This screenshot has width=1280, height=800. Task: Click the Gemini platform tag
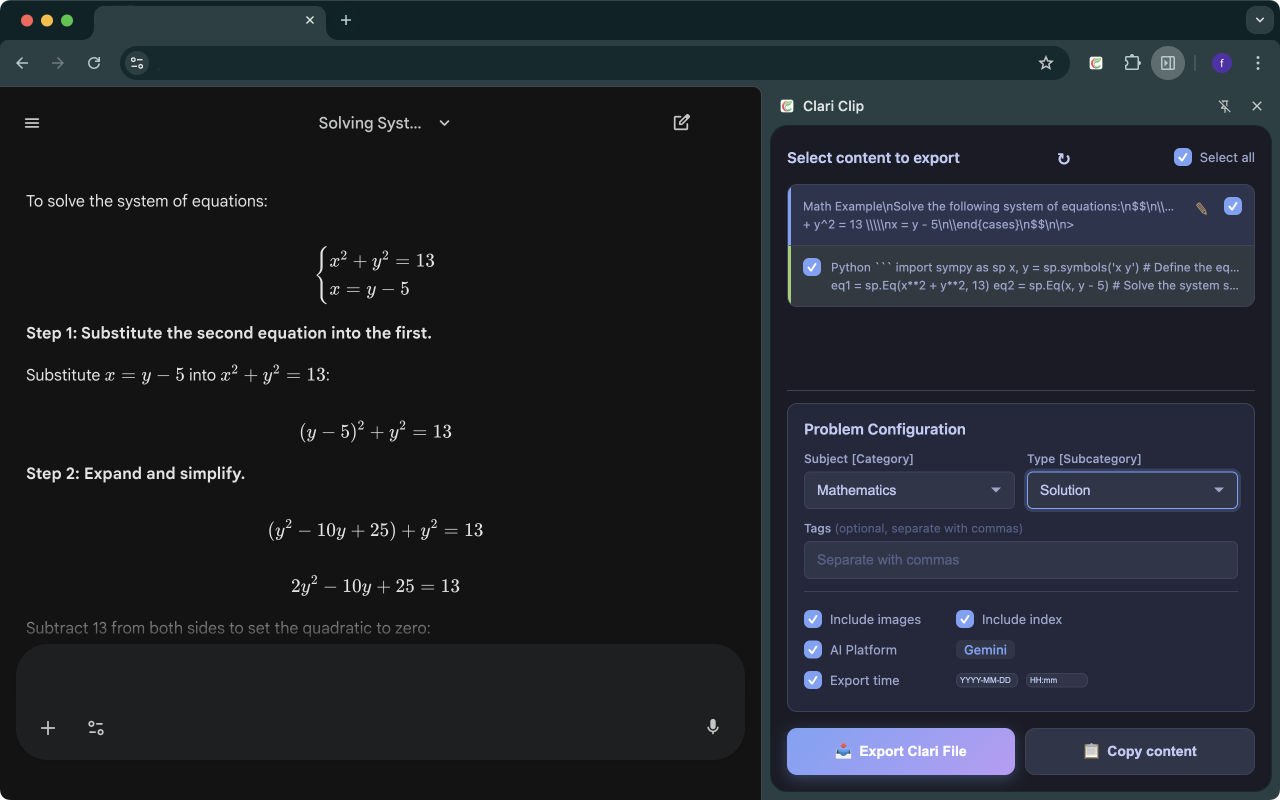pos(985,650)
